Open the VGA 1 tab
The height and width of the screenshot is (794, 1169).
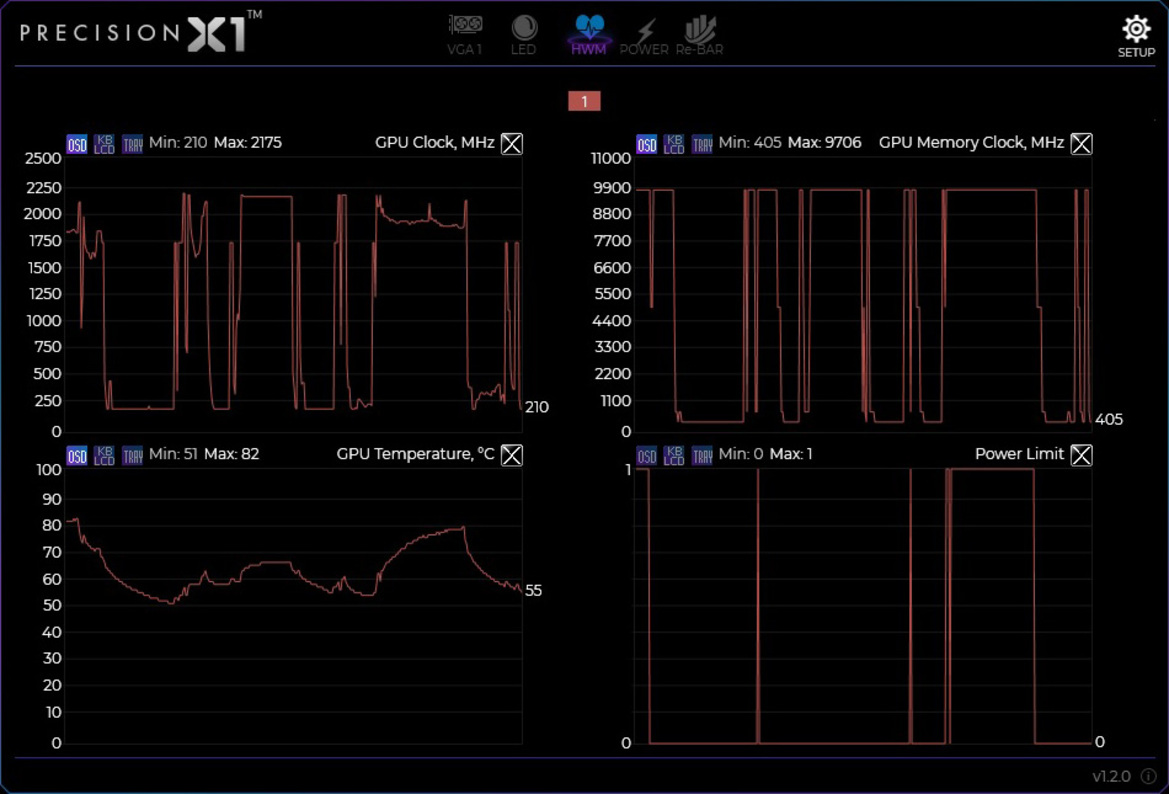click(x=465, y=34)
